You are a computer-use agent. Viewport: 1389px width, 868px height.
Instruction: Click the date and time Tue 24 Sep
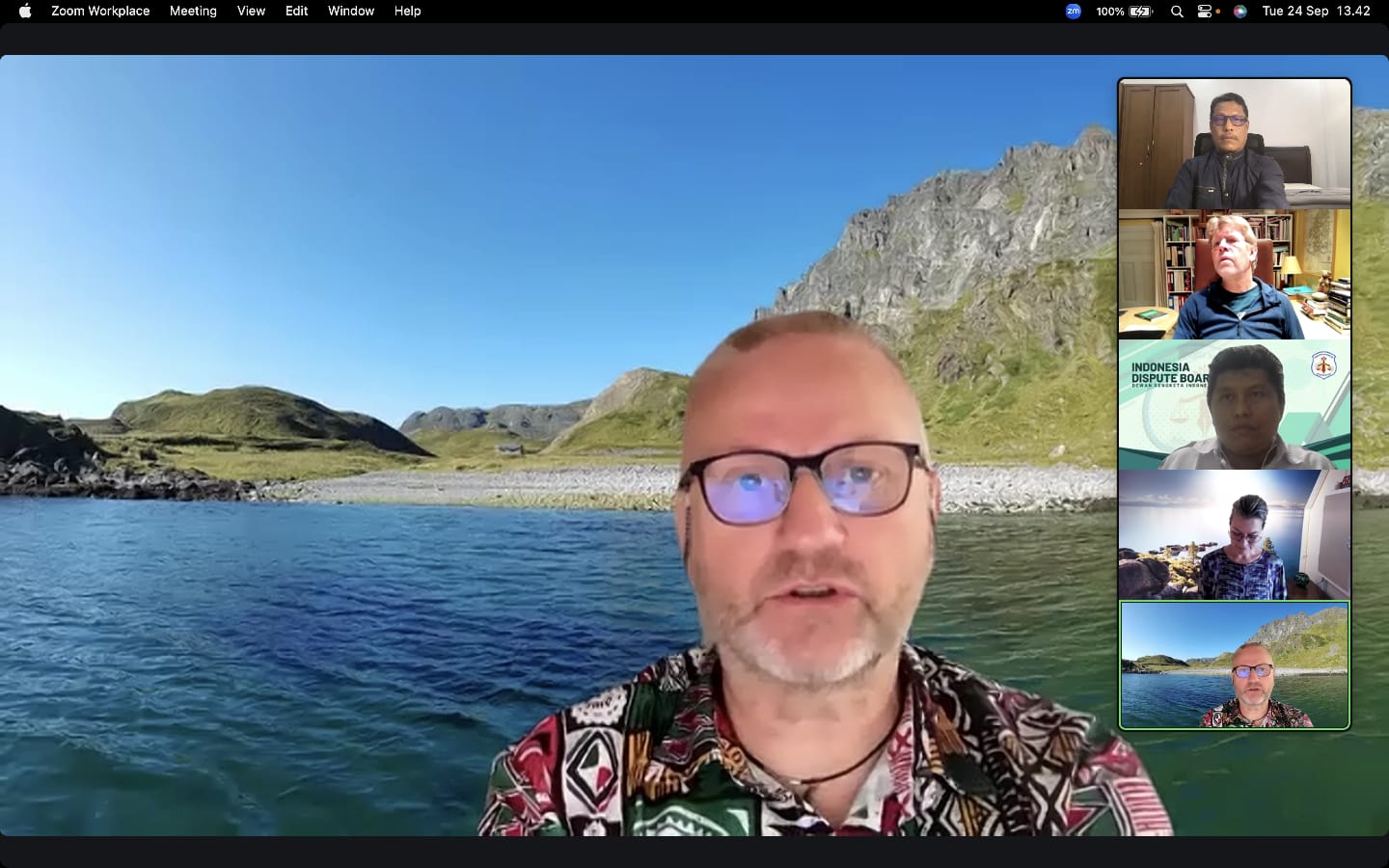1316,12
